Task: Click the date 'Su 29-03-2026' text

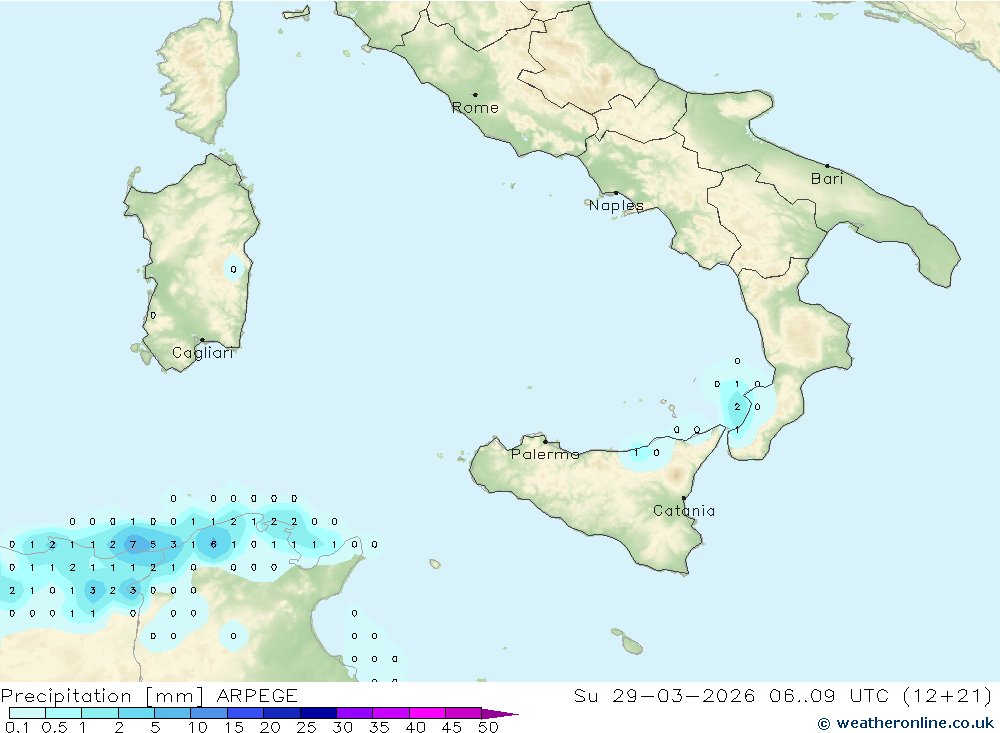Action: pyautogui.click(x=665, y=695)
